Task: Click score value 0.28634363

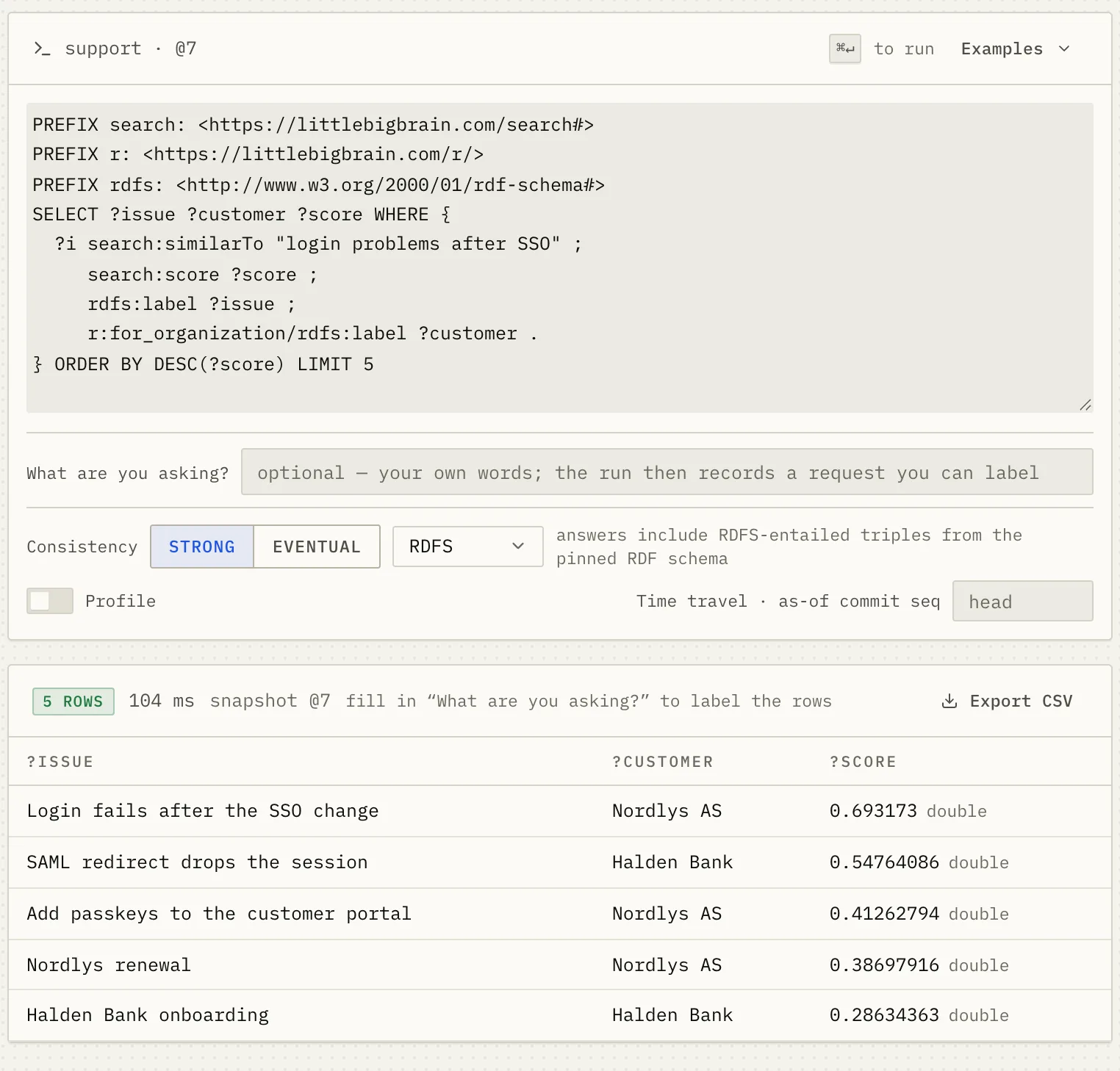Action: 884,1015
